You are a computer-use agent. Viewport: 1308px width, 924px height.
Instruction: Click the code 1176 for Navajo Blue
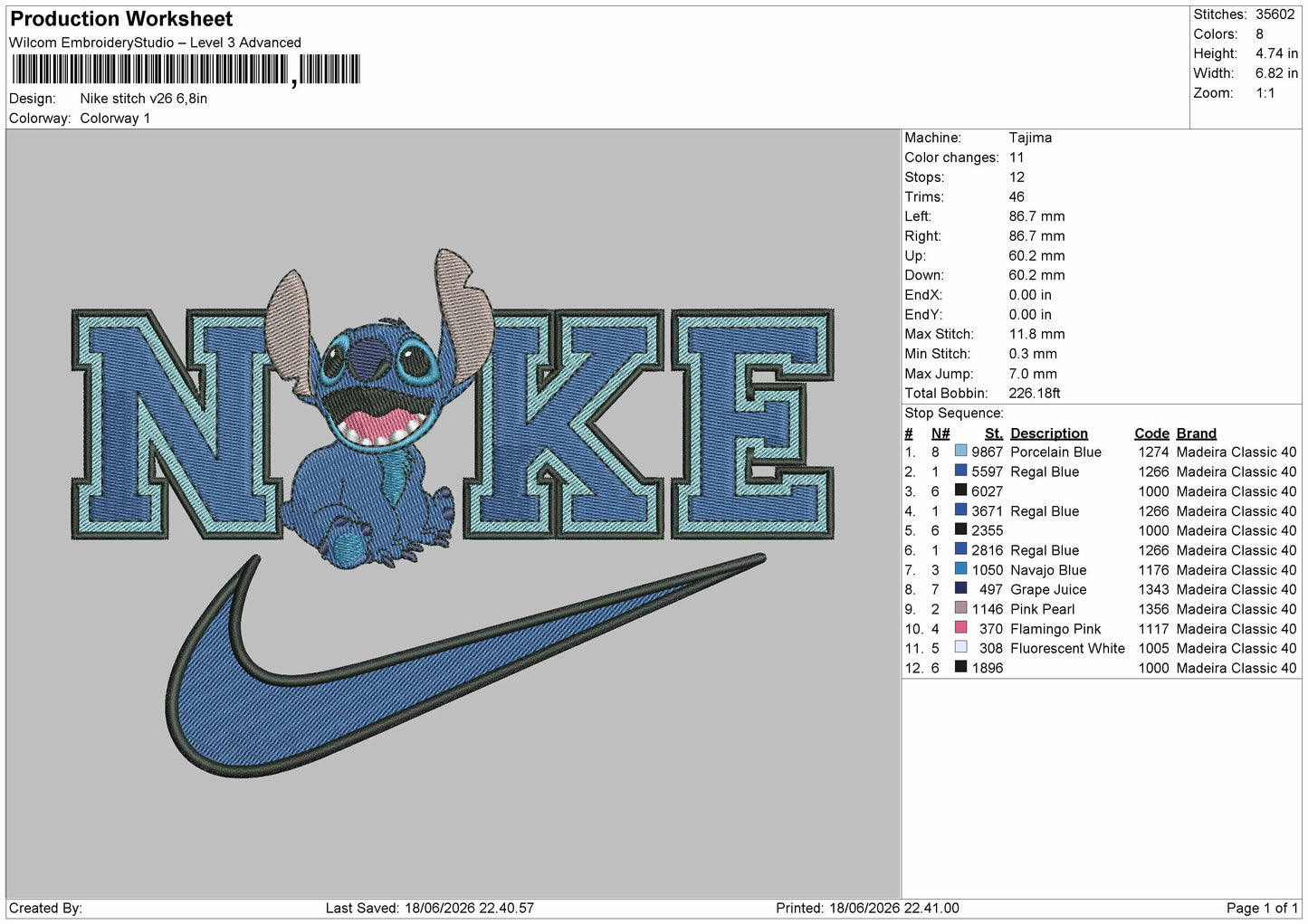pos(1153,570)
